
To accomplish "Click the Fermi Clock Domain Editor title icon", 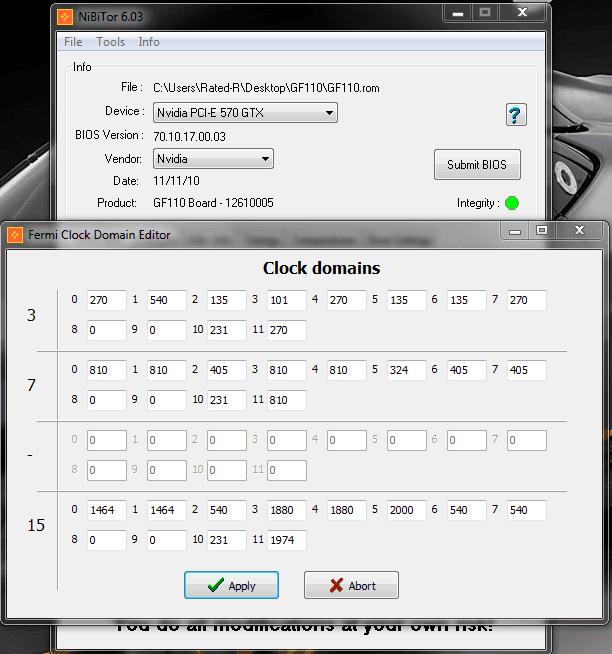I will pos(15,235).
